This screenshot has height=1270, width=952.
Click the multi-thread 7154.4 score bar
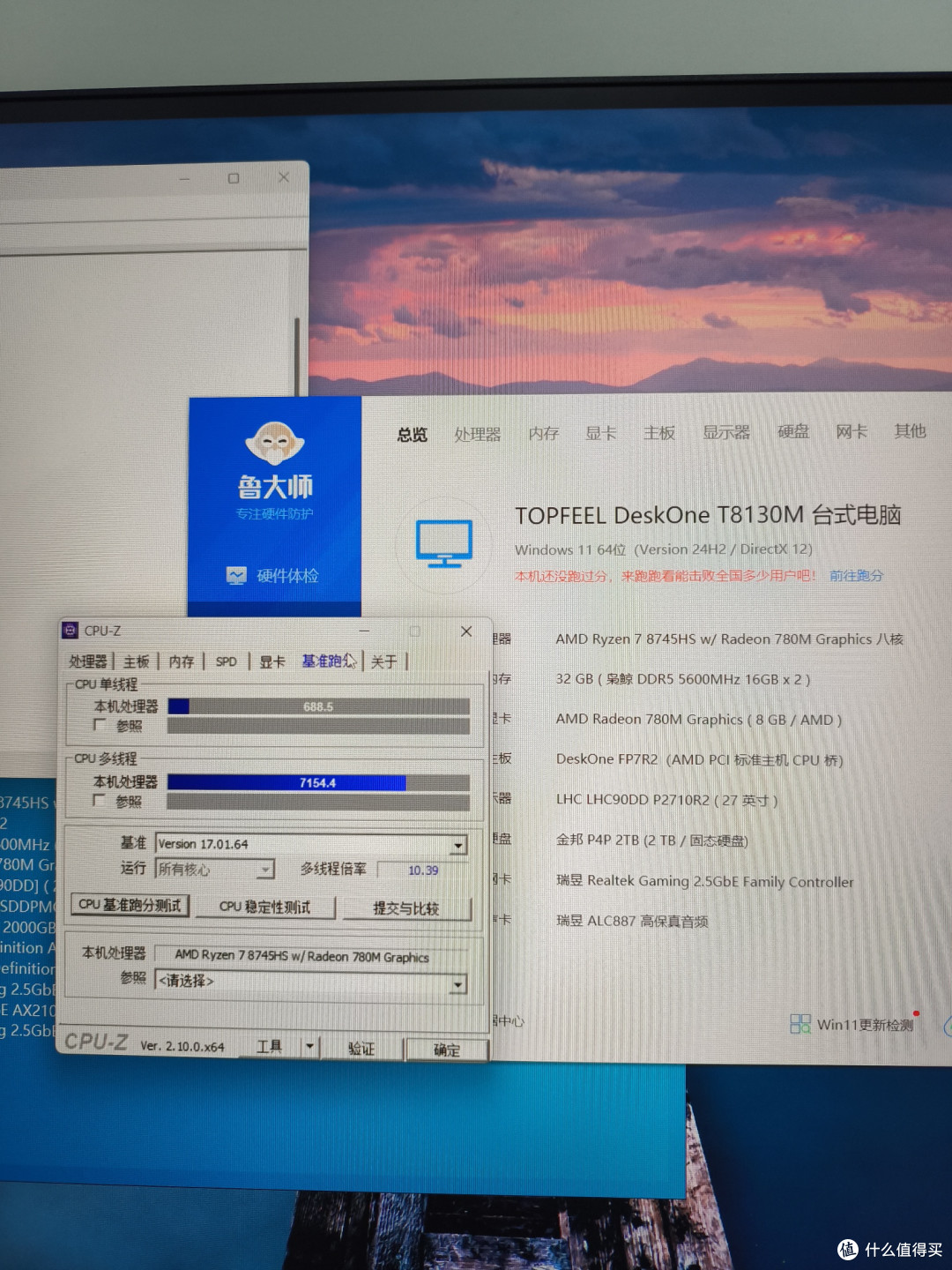[318, 782]
